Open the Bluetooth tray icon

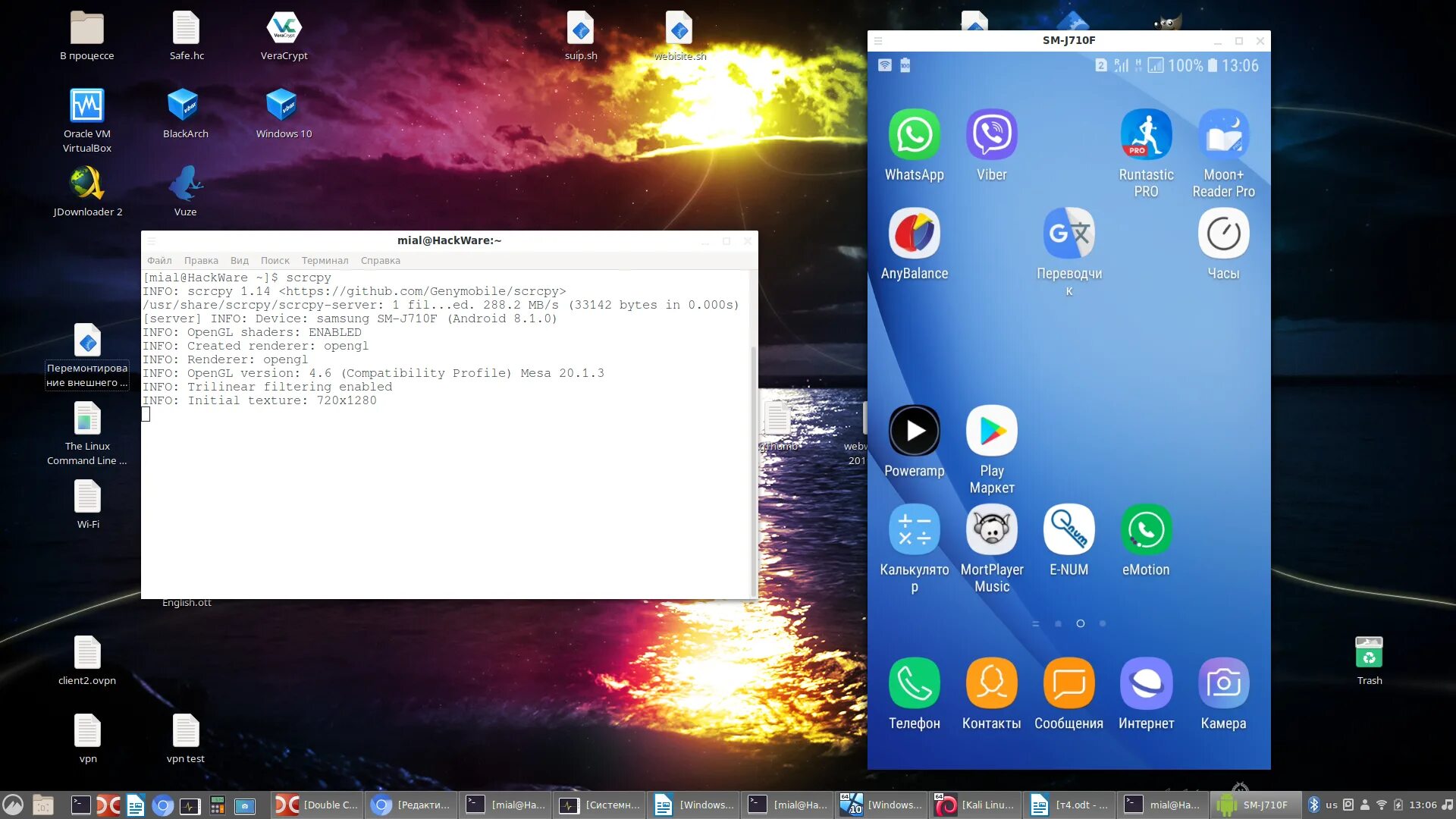pos(1313,805)
